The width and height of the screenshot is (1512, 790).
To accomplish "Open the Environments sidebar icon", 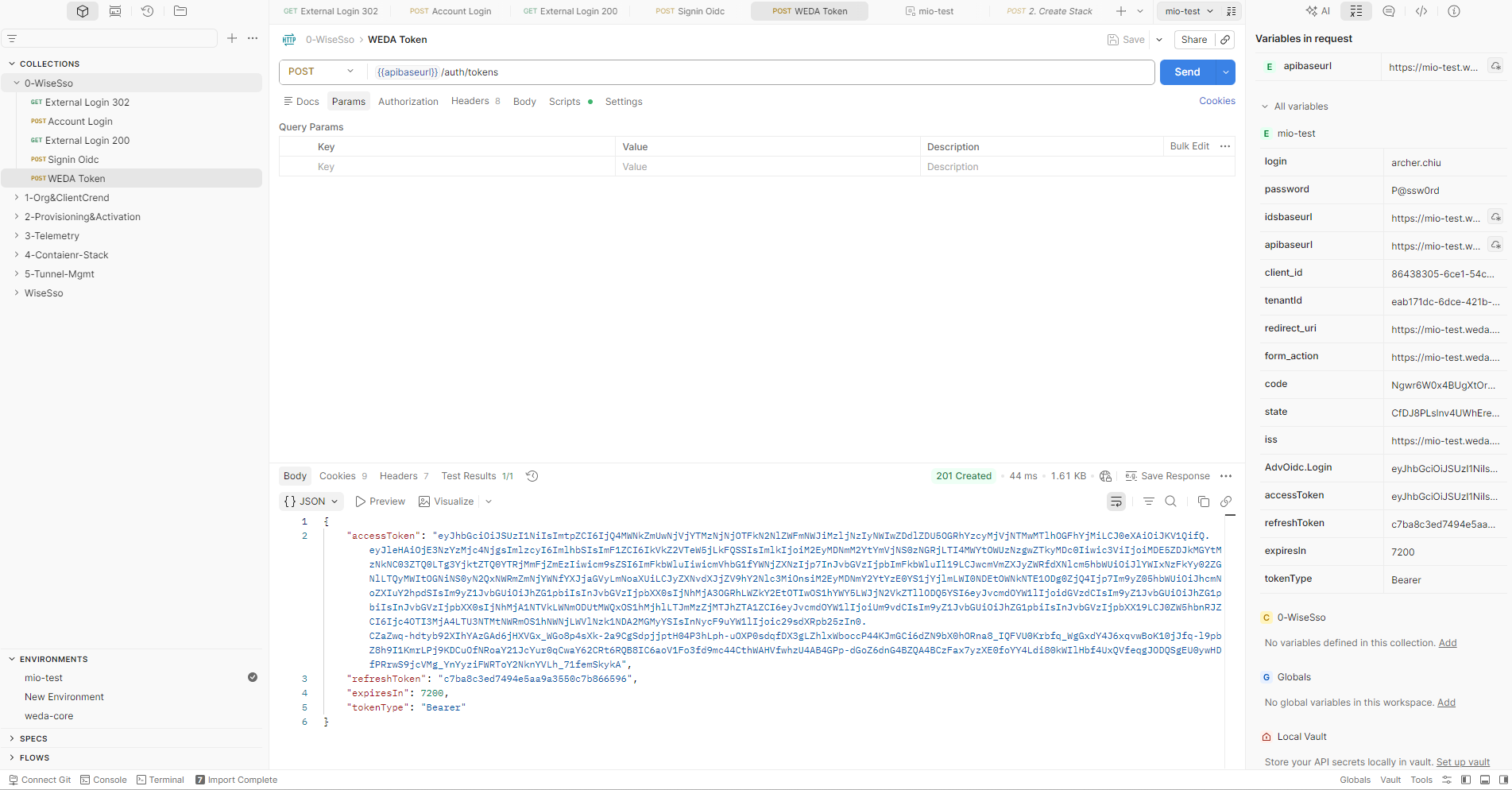I will coord(115,11).
